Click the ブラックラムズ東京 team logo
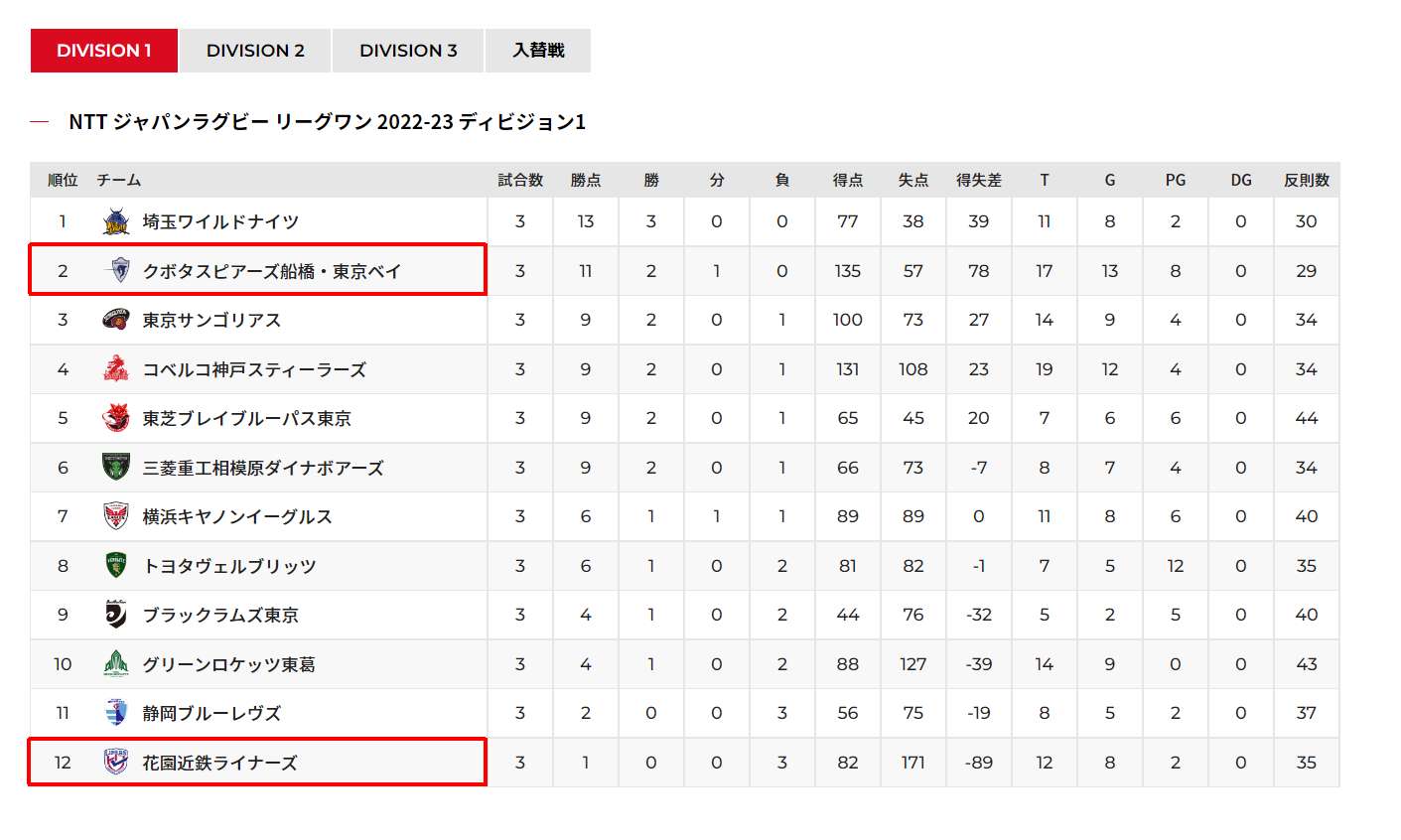Viewport: 1401px width, 840px height. [116, 615]
